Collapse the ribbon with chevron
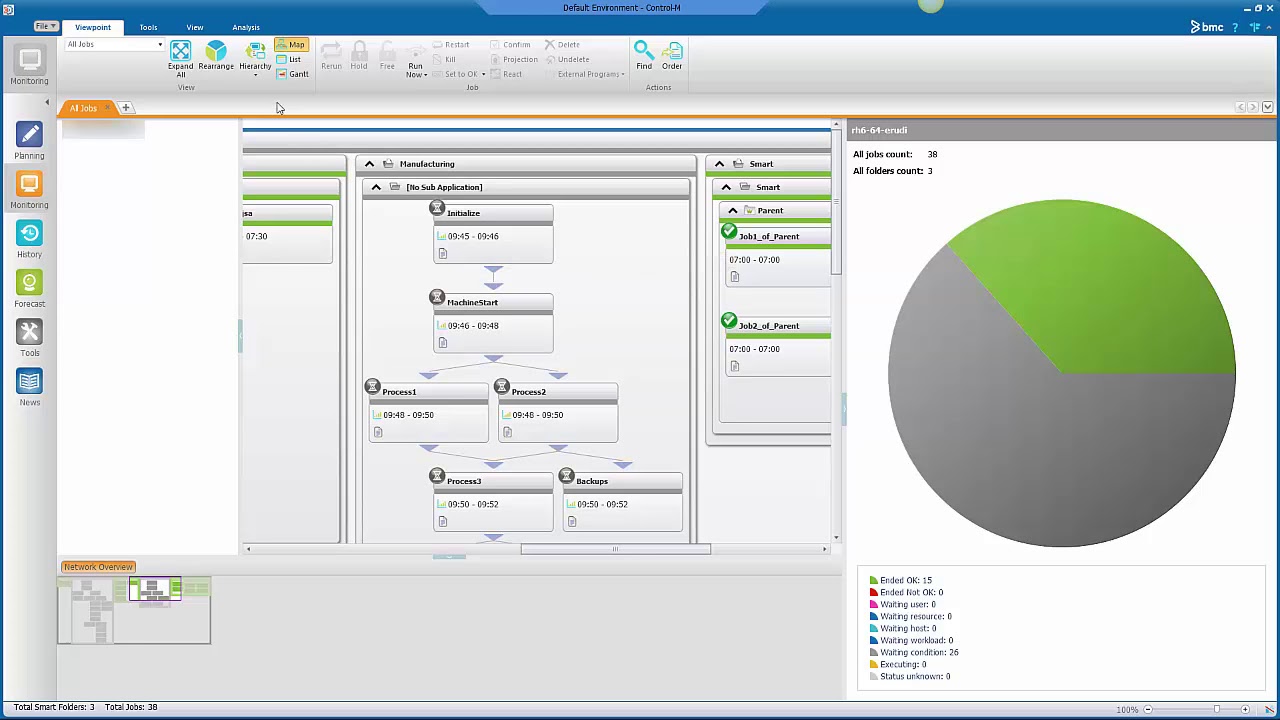 (1268, 27)
